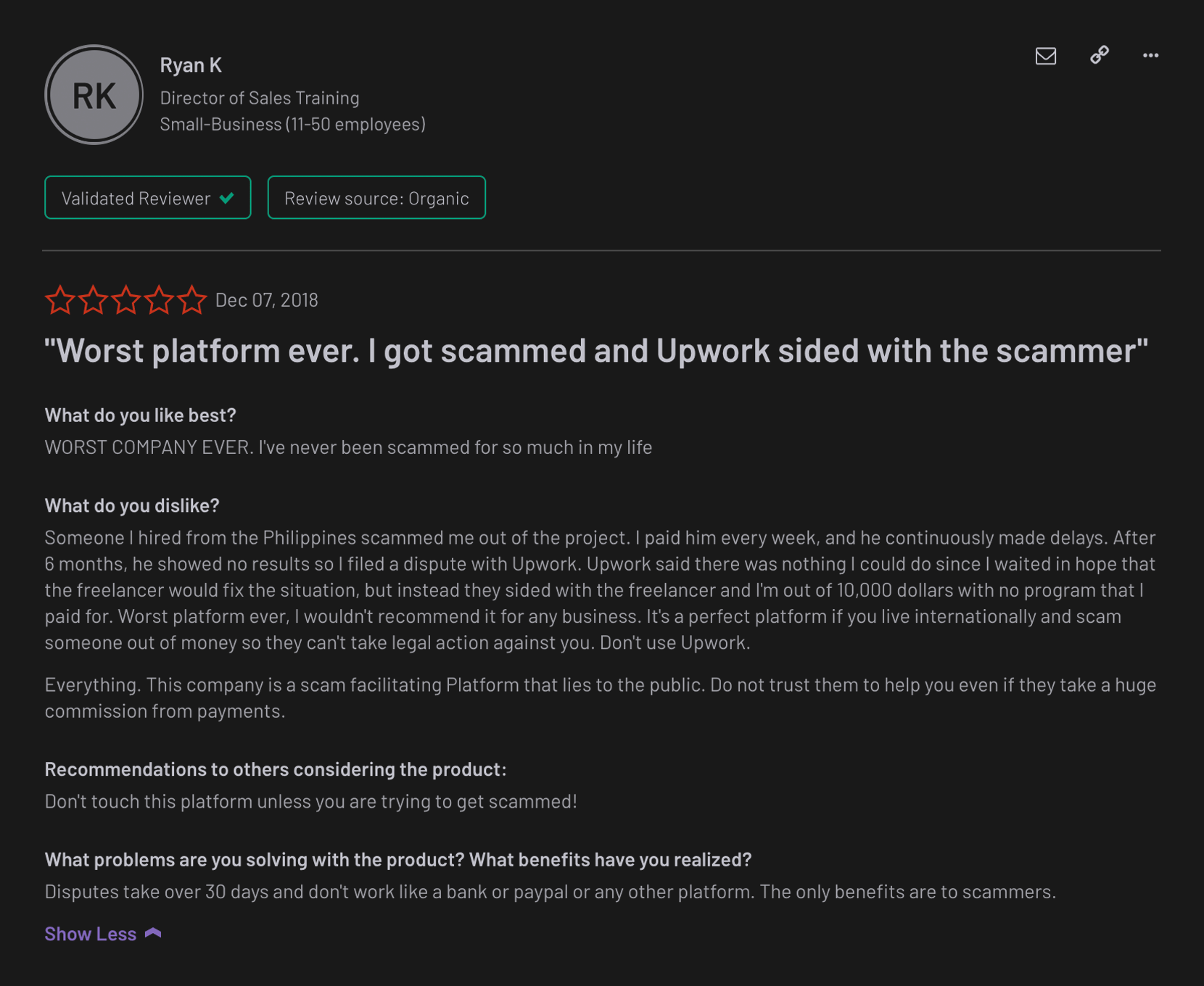This screenshot has width=1204, height=986.
Task: Select the third red star
Action: tap(128, 299)
